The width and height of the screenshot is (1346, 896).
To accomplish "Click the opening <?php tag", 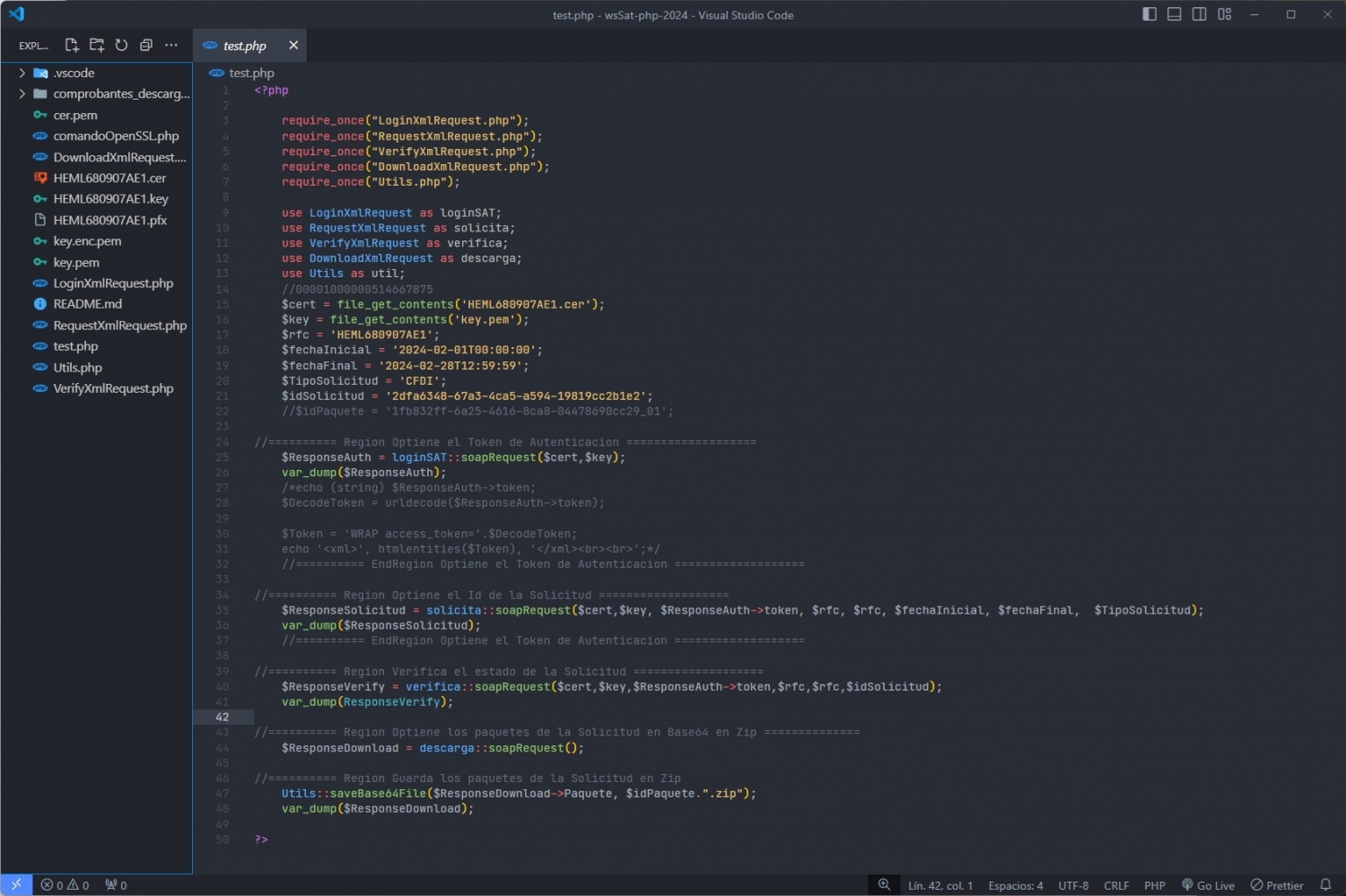I will [x=271, y=91].
